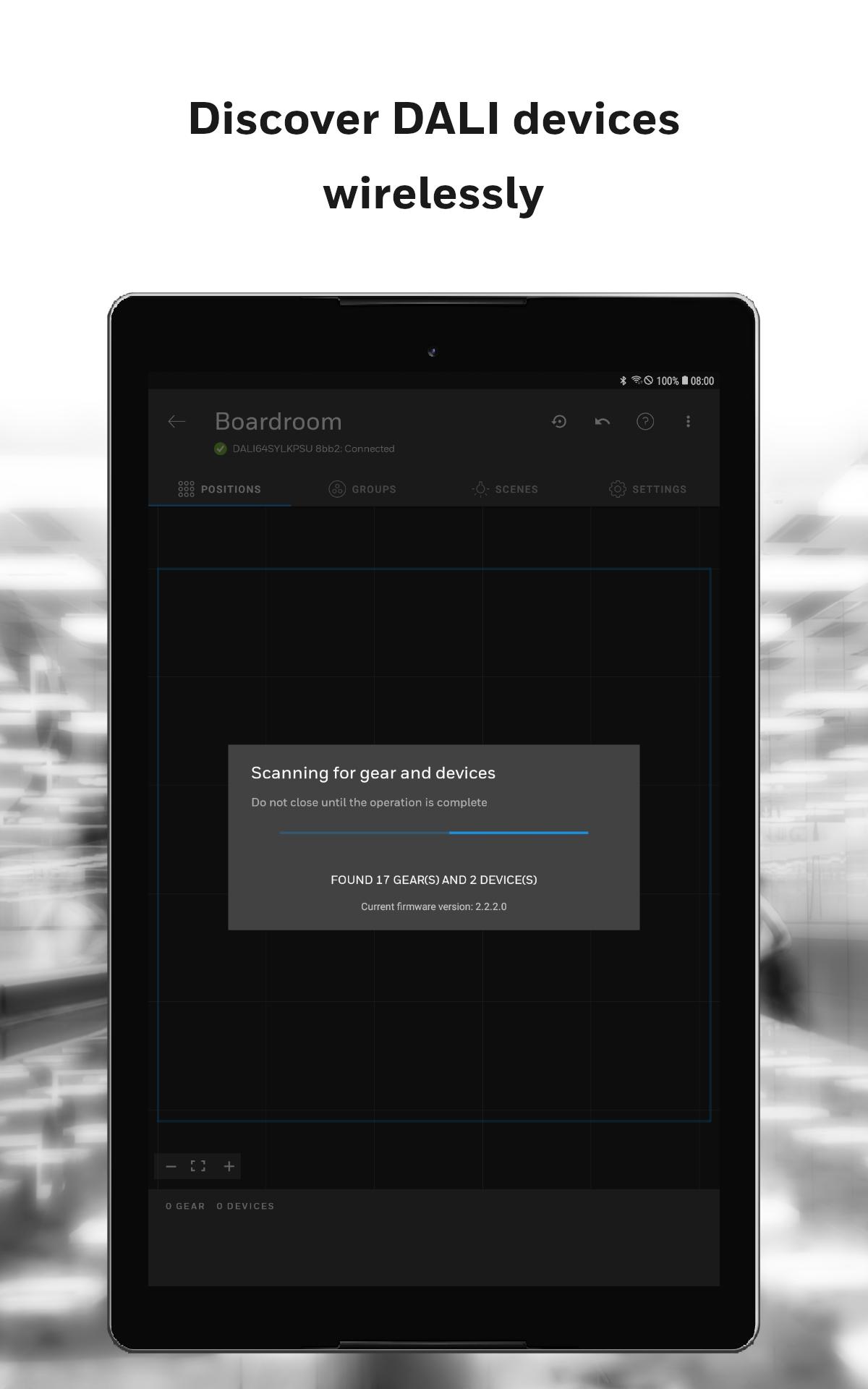Open the Settings tab
The width and height of the screenshot is (868, 1389).
648,489
